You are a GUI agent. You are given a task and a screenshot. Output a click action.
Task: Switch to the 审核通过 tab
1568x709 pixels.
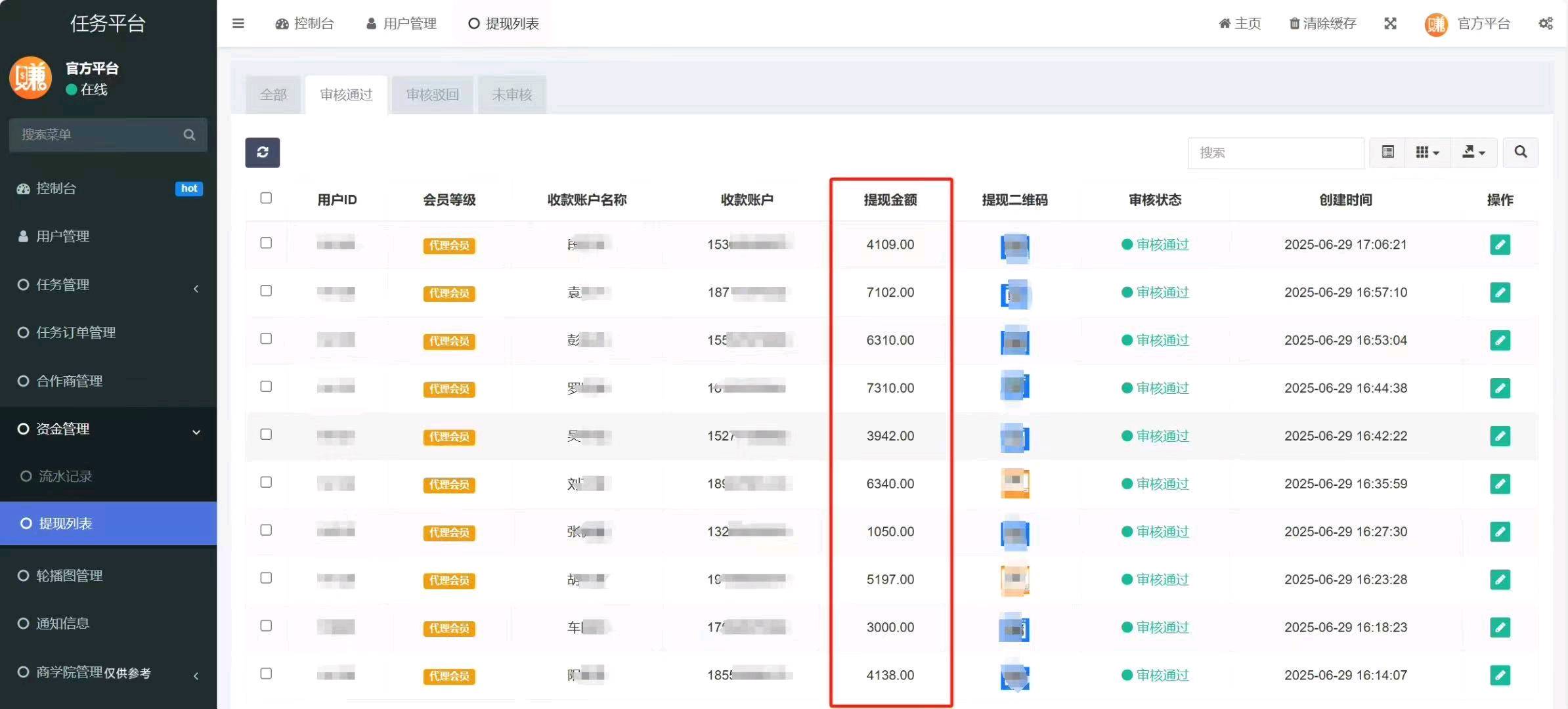pyautogui.click(x=346, y=95)
